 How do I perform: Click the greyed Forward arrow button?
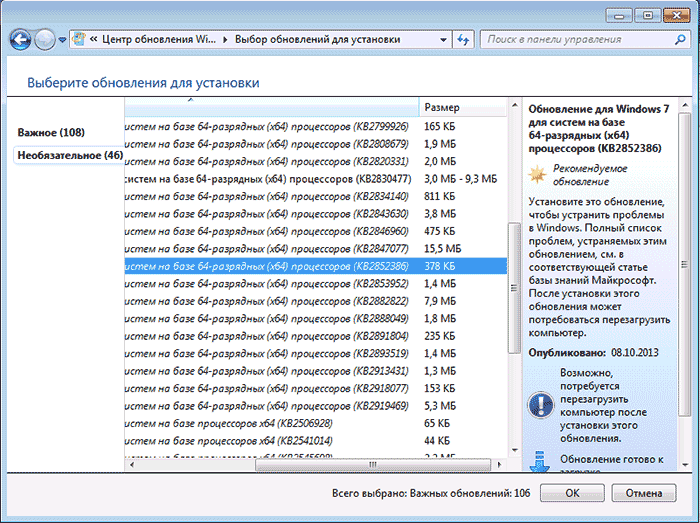[x=45, y=40]
